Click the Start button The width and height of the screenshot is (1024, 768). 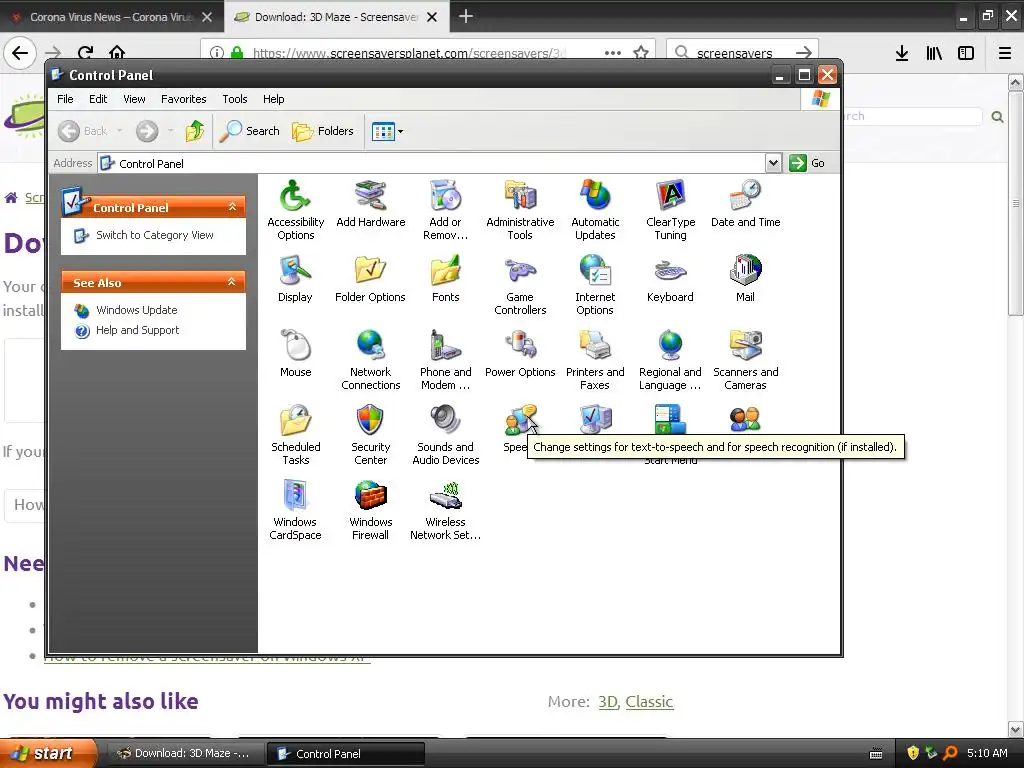(x=48, y=753)
